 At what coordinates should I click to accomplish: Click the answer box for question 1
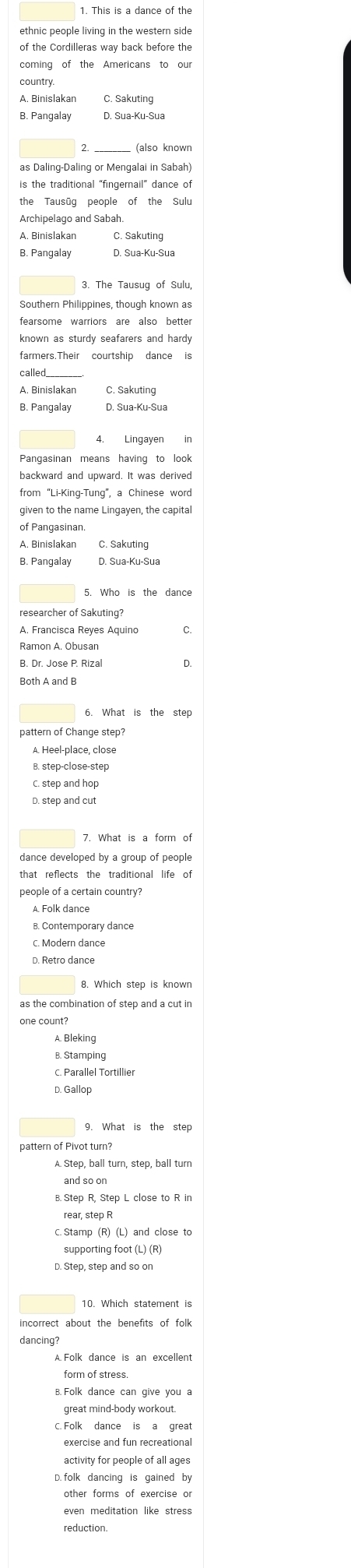click(47, 11)
